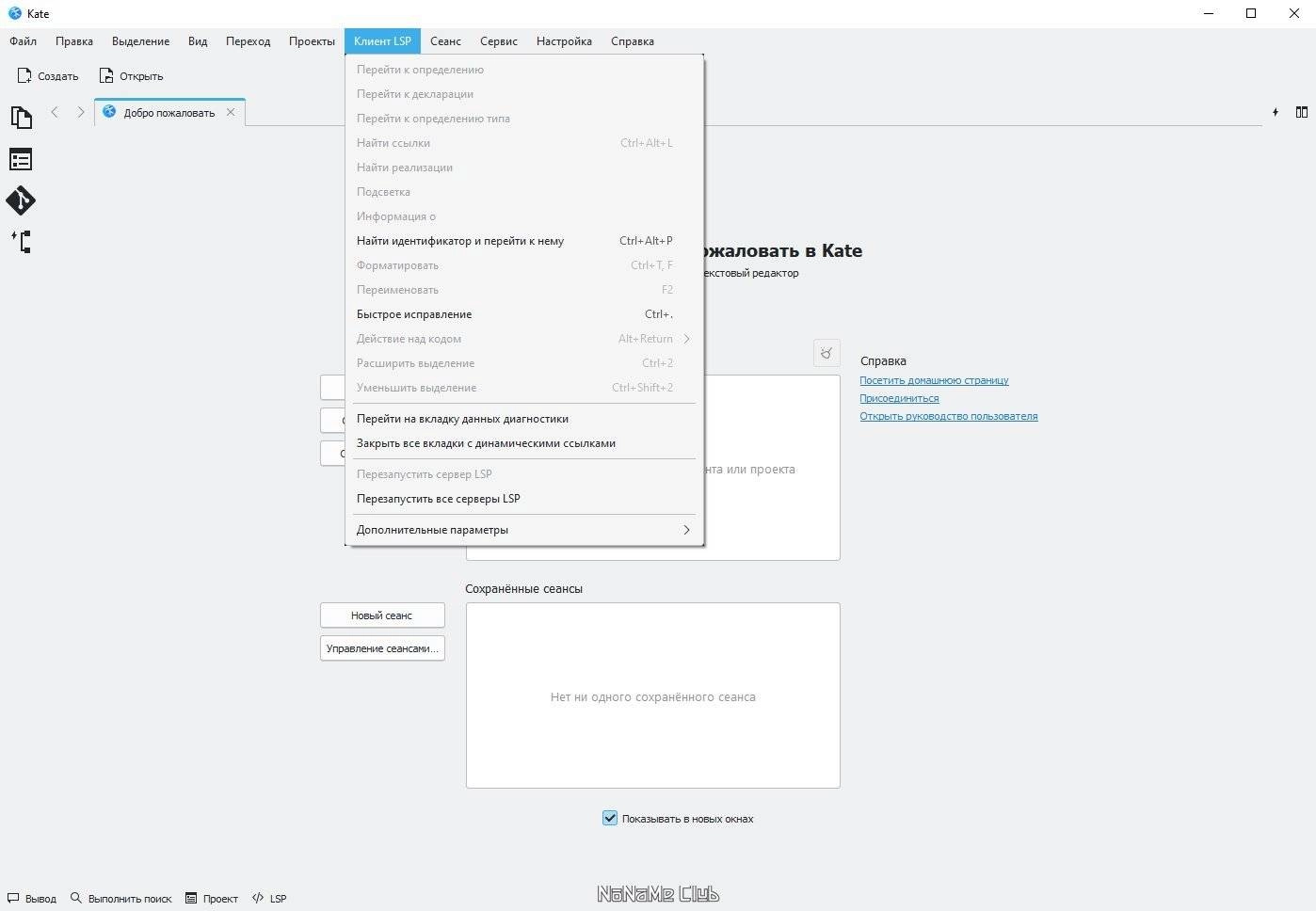Image resolution: width=1316 pixels, height=911 pixels.
Task: Open the Настройка menu
Action: click(x=564, y=41)
